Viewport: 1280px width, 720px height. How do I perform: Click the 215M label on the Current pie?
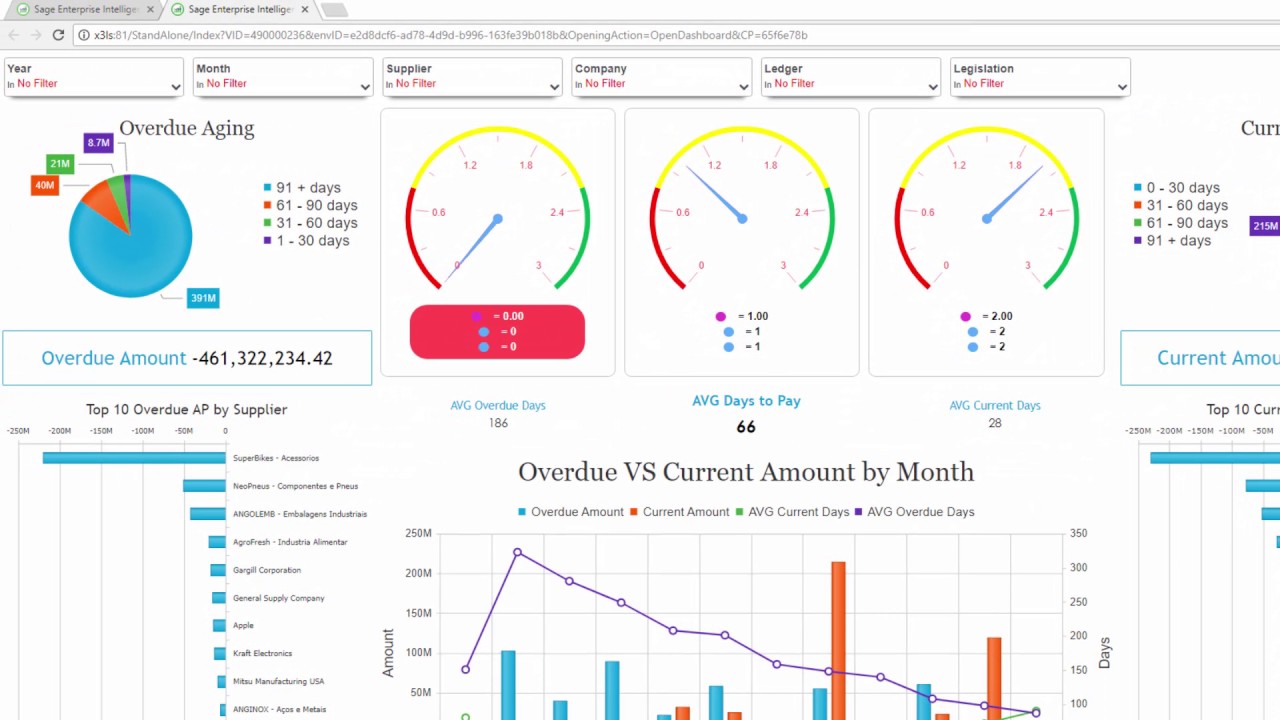pos(1265,226)
